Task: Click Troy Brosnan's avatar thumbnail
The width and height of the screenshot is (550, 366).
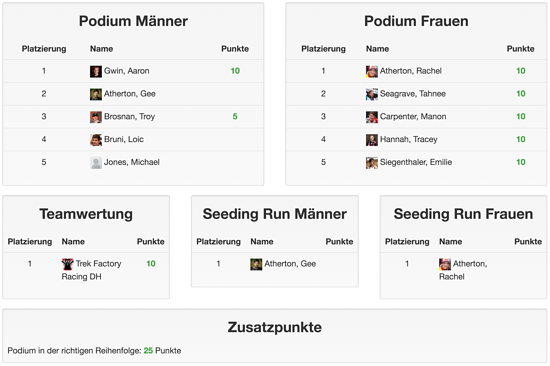Action: (96, 117)
